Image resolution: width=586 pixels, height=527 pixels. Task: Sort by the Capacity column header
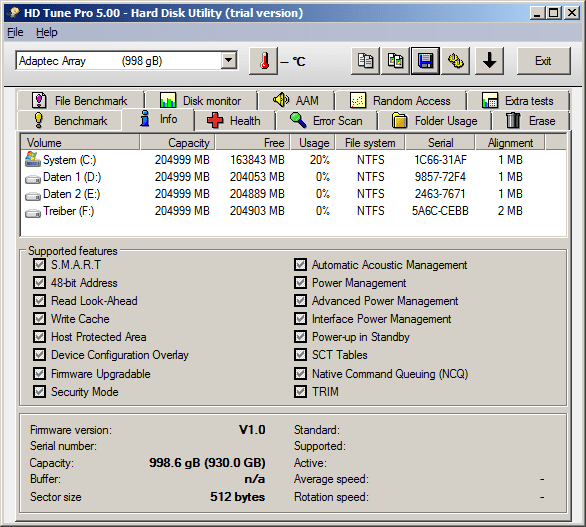click(x=178, y=143)
